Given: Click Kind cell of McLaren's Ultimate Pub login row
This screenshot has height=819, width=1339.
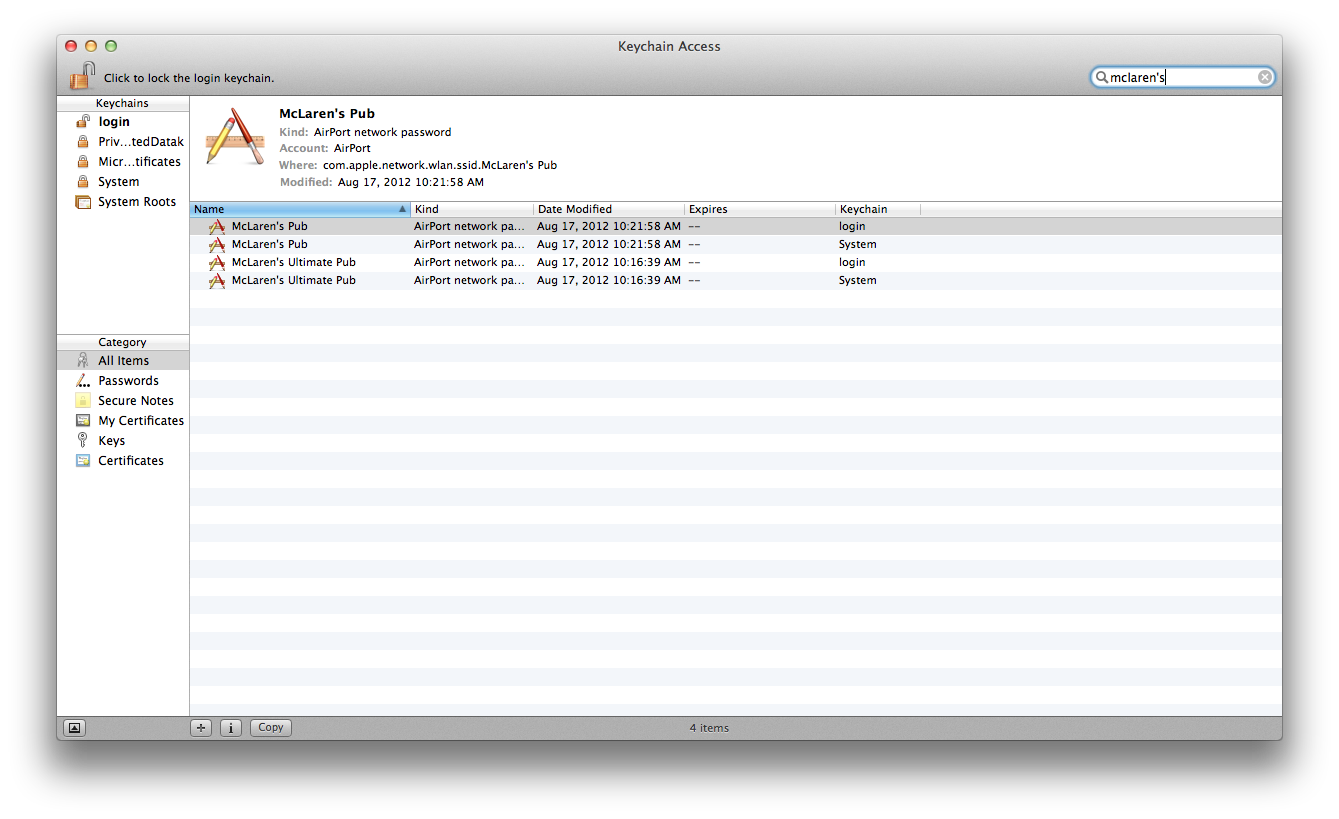Looking at the screenshot, I should click(x=470, y=263).
